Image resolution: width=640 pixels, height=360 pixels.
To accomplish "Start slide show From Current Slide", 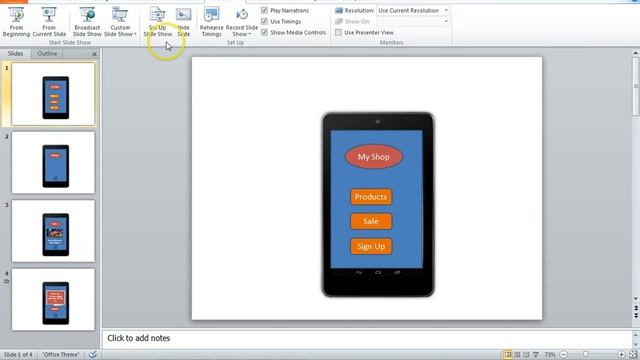I will coord(49,22).
